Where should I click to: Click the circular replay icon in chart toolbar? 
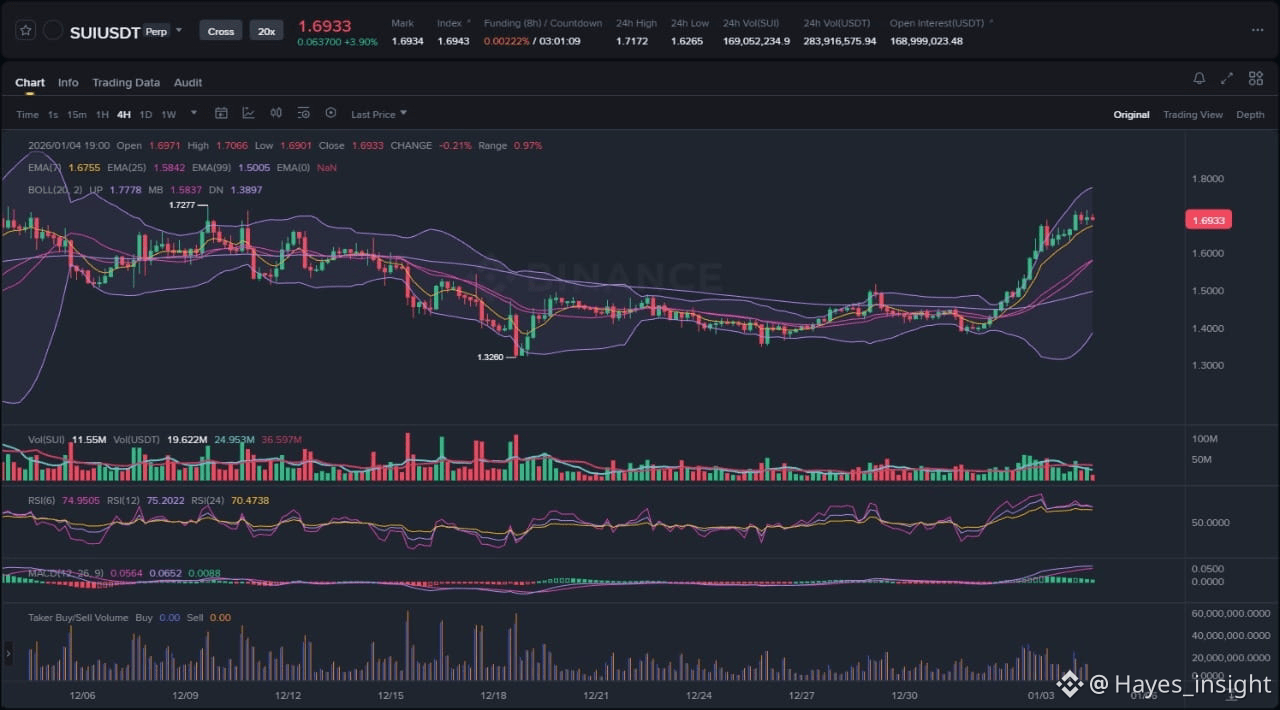(x=331, y=114)
